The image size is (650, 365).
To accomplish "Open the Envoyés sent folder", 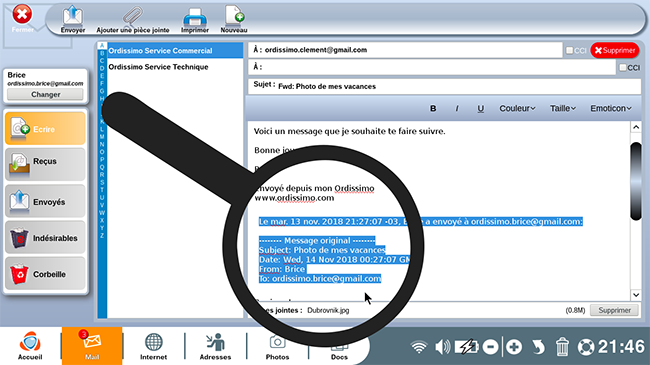I will (45, 202).
